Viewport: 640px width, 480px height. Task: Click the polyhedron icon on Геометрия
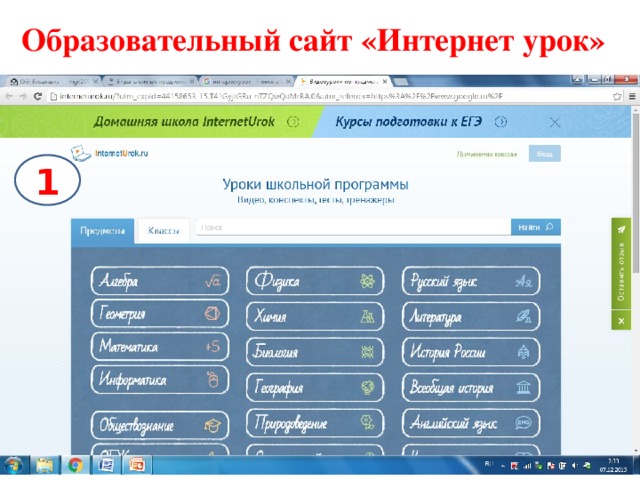pos(212,313)
